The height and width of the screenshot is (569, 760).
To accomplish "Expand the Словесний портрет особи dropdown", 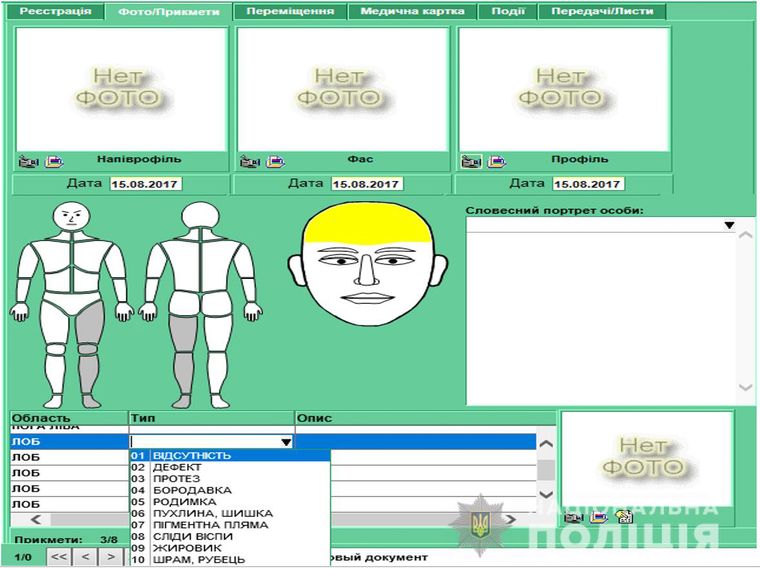I will [729, 225].
